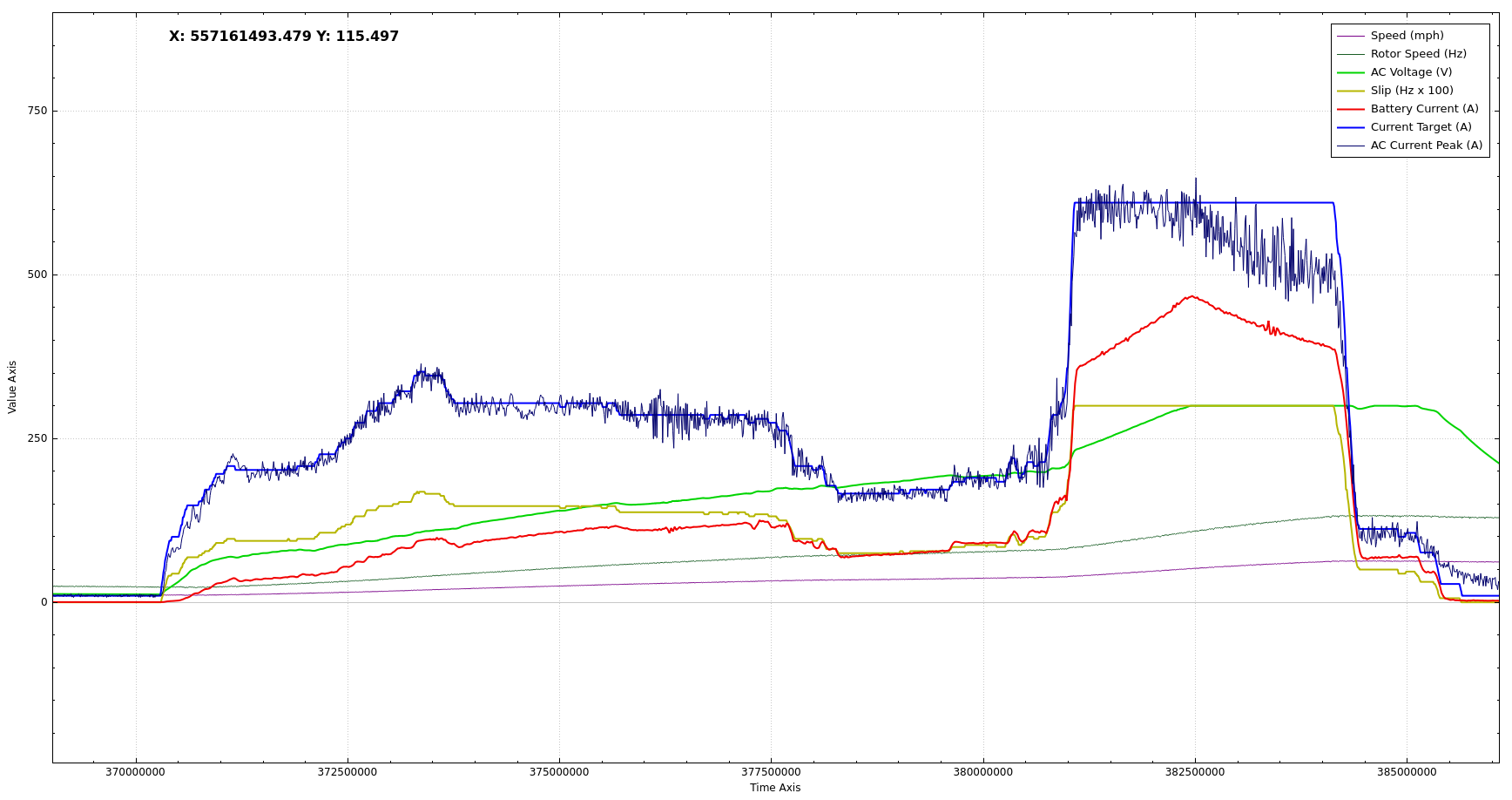Select the 'Value Axis' label

[12, 387]
